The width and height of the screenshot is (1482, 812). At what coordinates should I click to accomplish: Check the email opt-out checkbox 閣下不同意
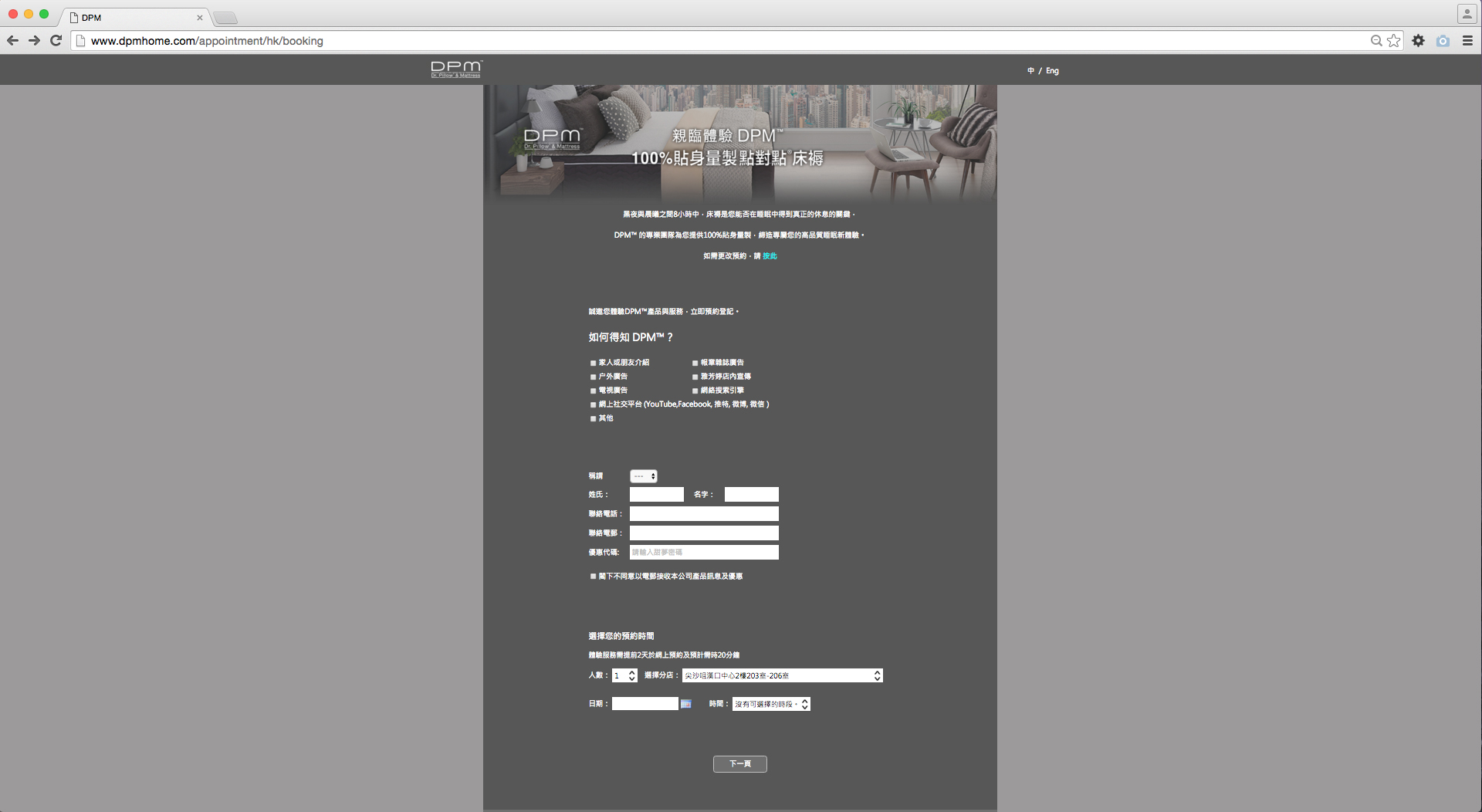coord(593,577)
